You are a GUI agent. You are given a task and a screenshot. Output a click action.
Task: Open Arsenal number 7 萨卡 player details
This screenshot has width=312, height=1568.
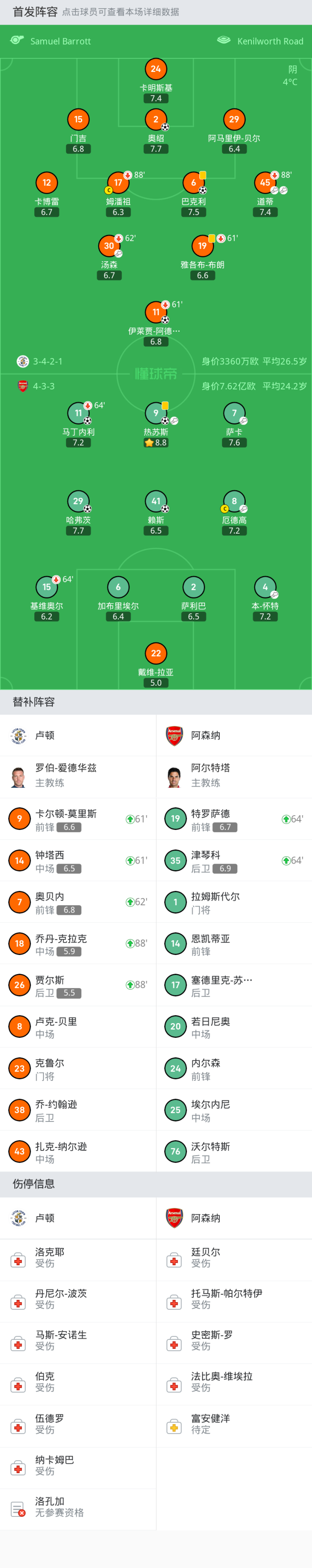pos(234,413)
